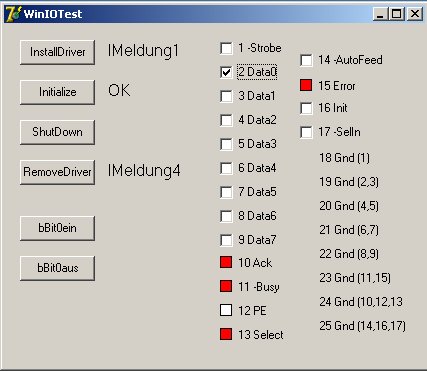Screen dimensions: 427x371
Task: Click the 25 Gnd (14,16,17) label
Action: (x=363, y=326)
